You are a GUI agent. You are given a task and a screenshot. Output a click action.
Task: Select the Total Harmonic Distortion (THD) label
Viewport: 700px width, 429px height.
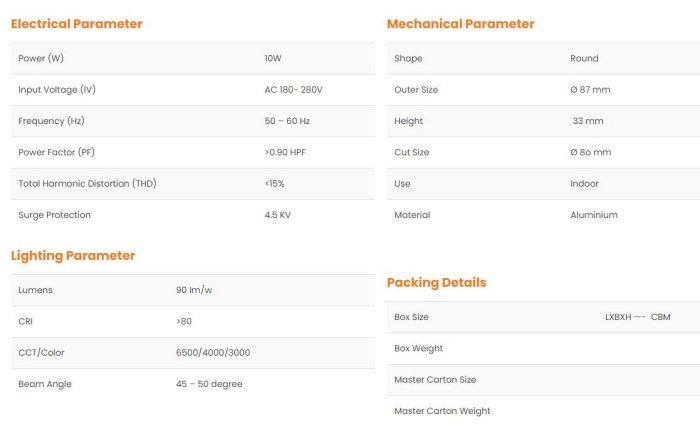[x=87, y=184]
